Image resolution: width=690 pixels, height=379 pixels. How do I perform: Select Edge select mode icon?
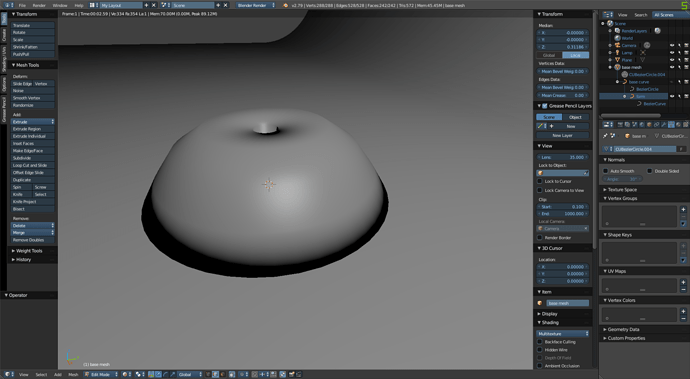point(215,374)
